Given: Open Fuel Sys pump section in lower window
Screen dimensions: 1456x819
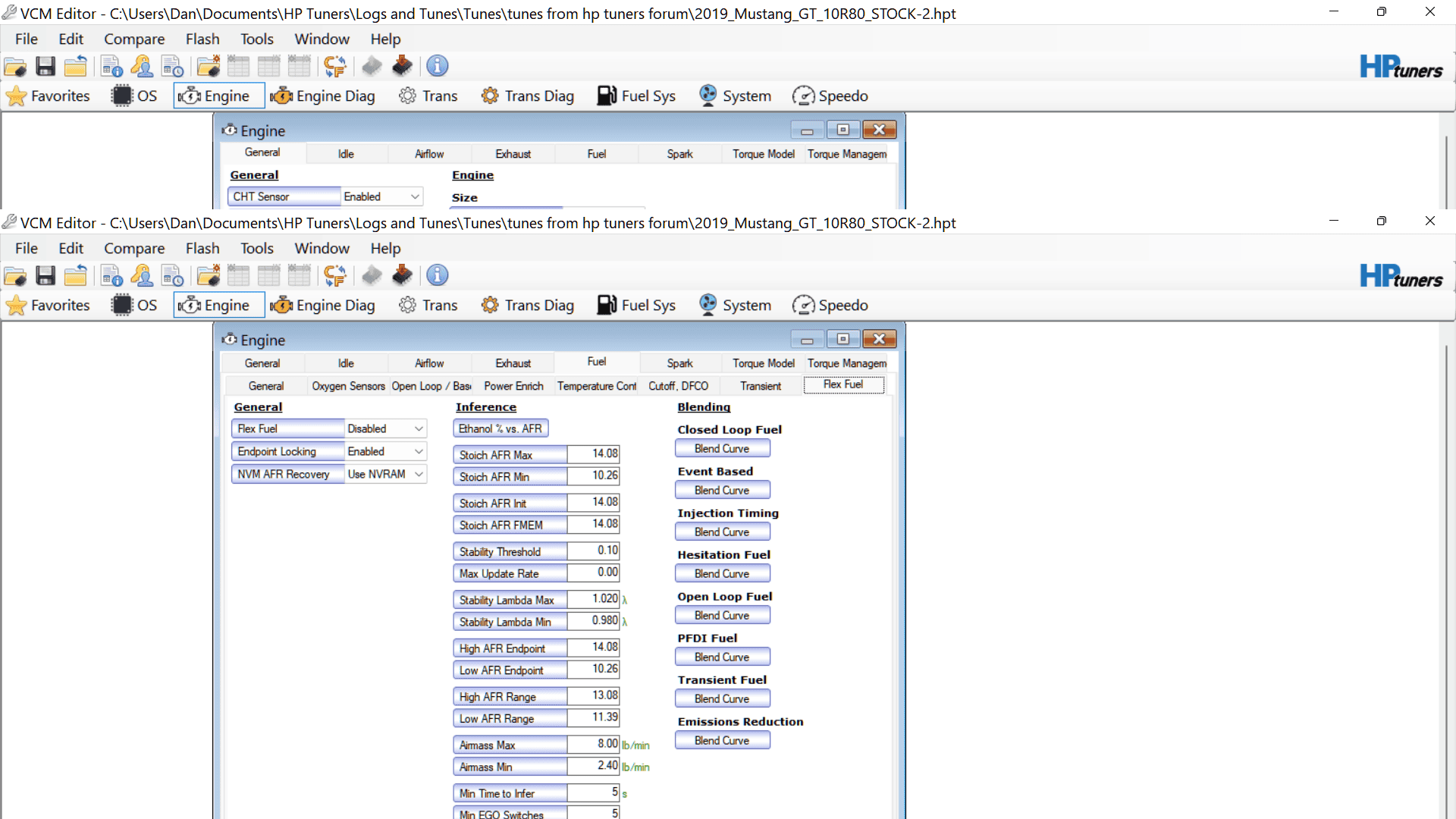Looking at the screenshot, I should (x=636, y=306).
